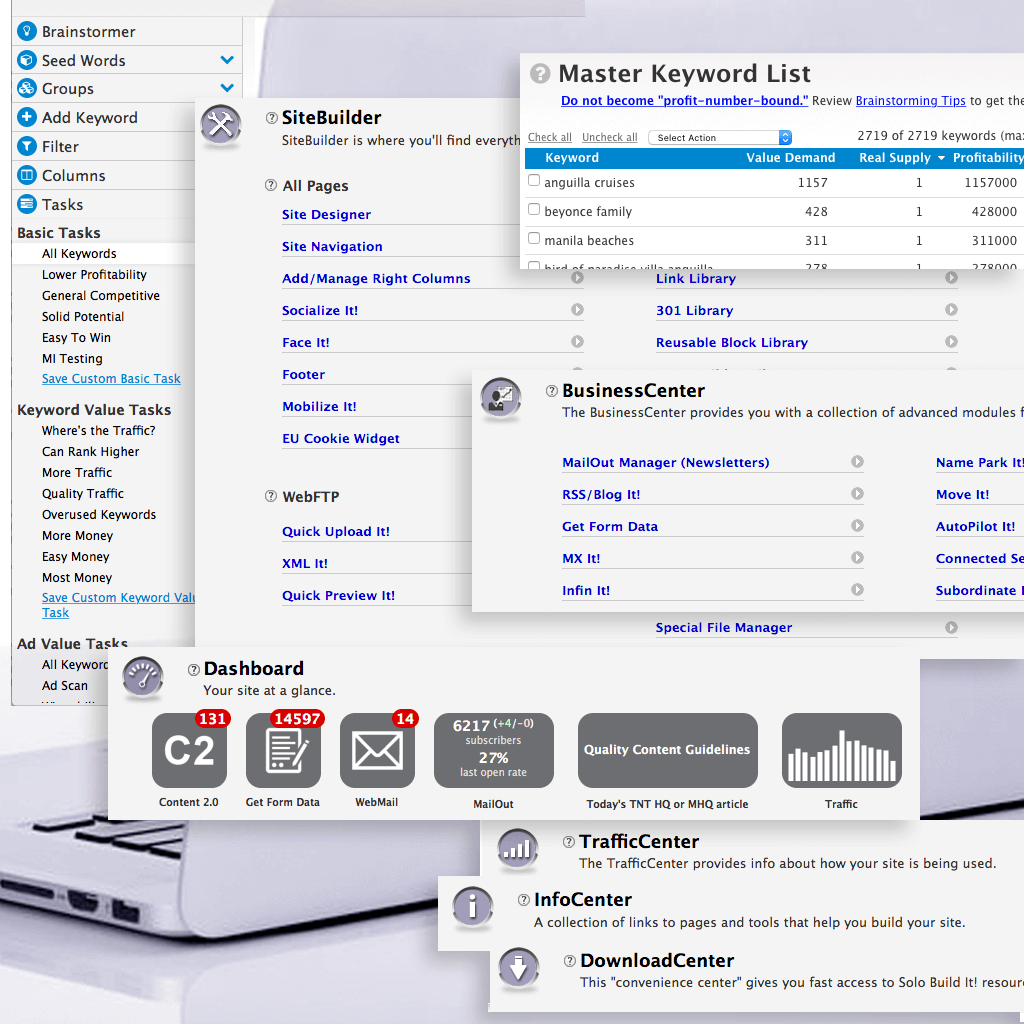
Task: Click the TrafficCenter bar chart icon
Action: (517, 849)
